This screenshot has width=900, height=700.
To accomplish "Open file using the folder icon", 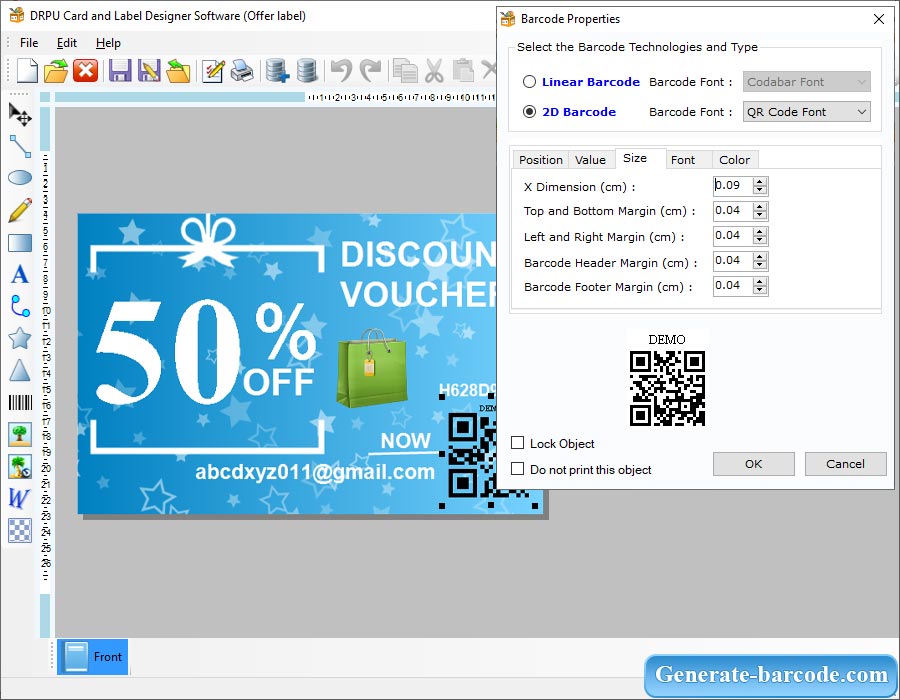I will (x=56, y=71).
